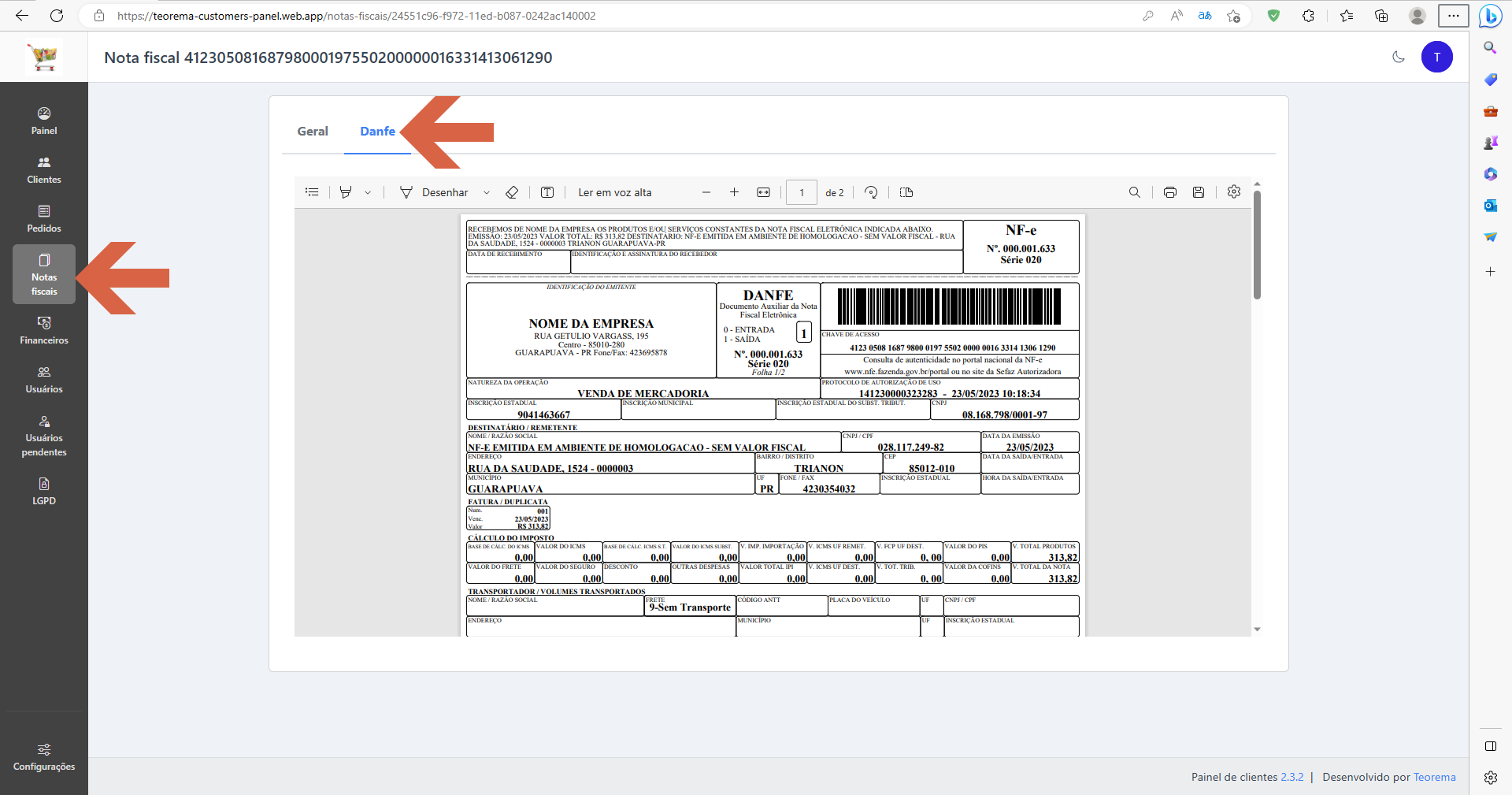Viewport: 1512px width, 795px height.
Task: Open Edge sidebar search icon
Action: [1490, 48]
